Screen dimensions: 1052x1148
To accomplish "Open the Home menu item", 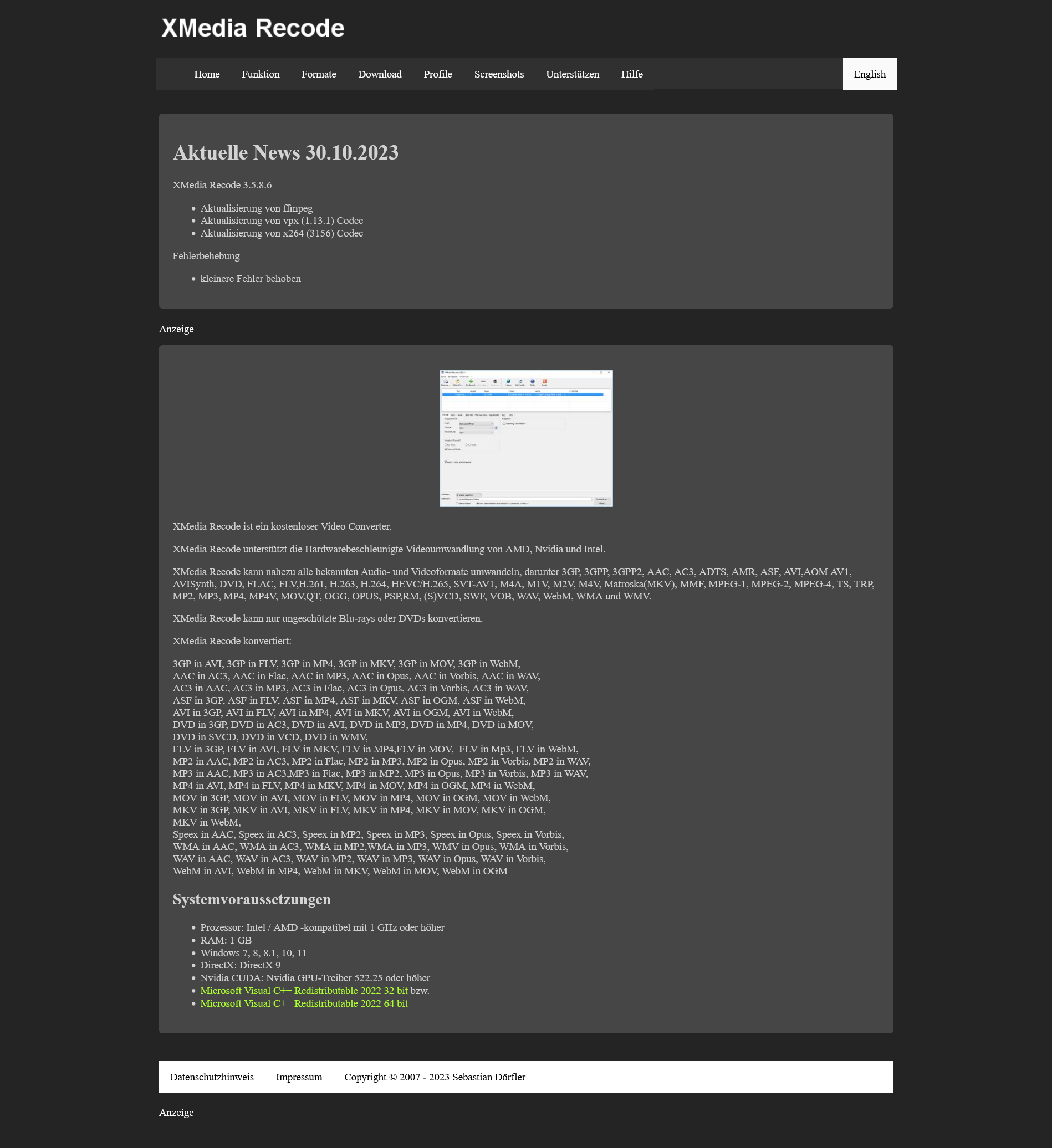I will pyautogui.click(x=207, y=74).
